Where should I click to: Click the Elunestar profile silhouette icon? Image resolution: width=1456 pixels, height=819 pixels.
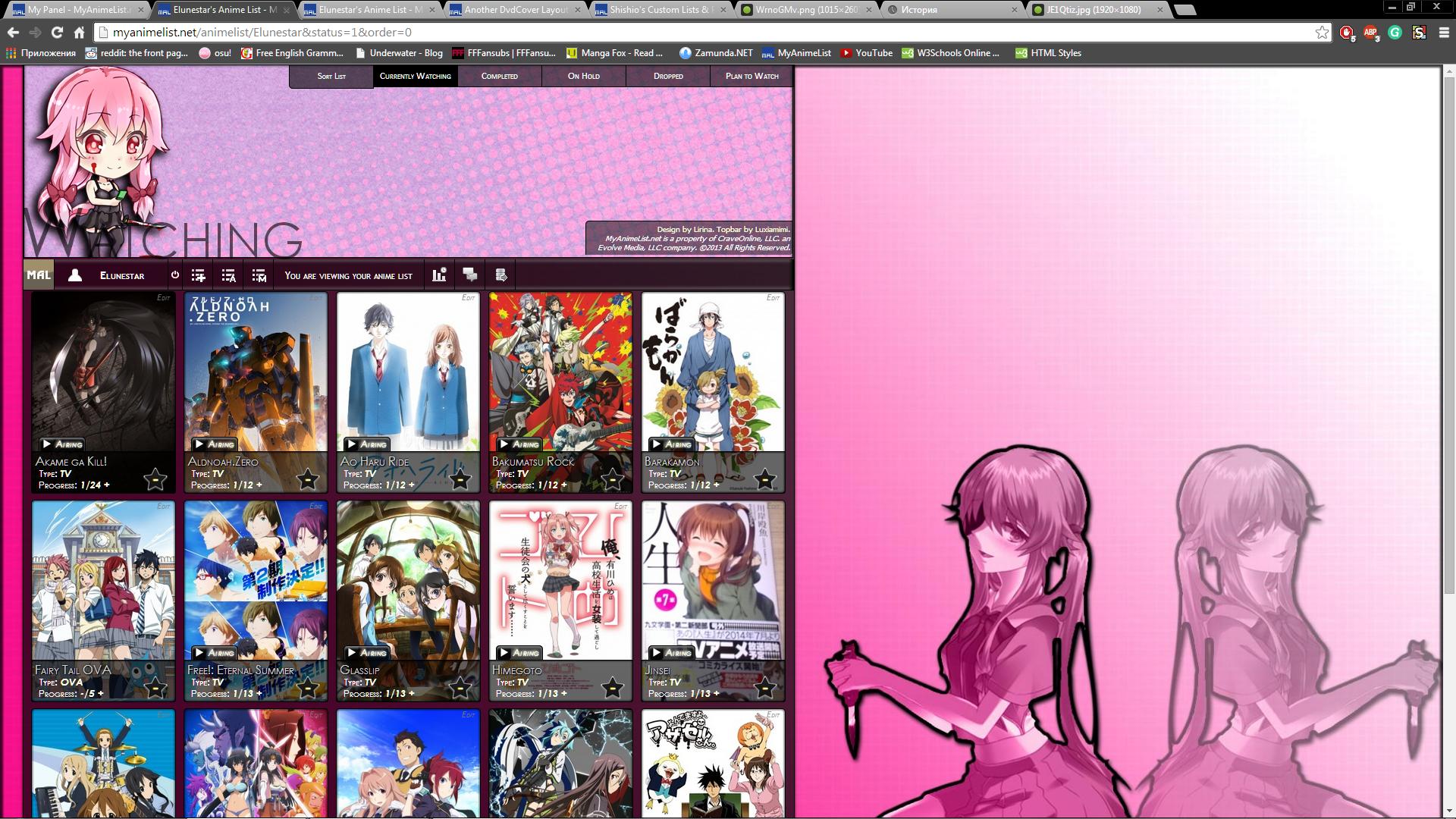click(x=75, y=275)
